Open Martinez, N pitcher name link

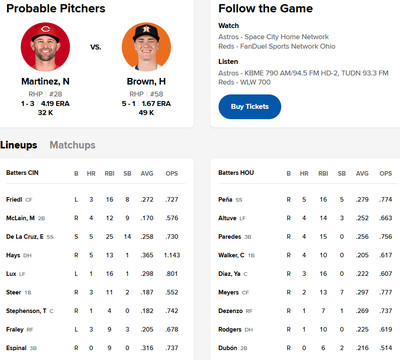(45, 81)
